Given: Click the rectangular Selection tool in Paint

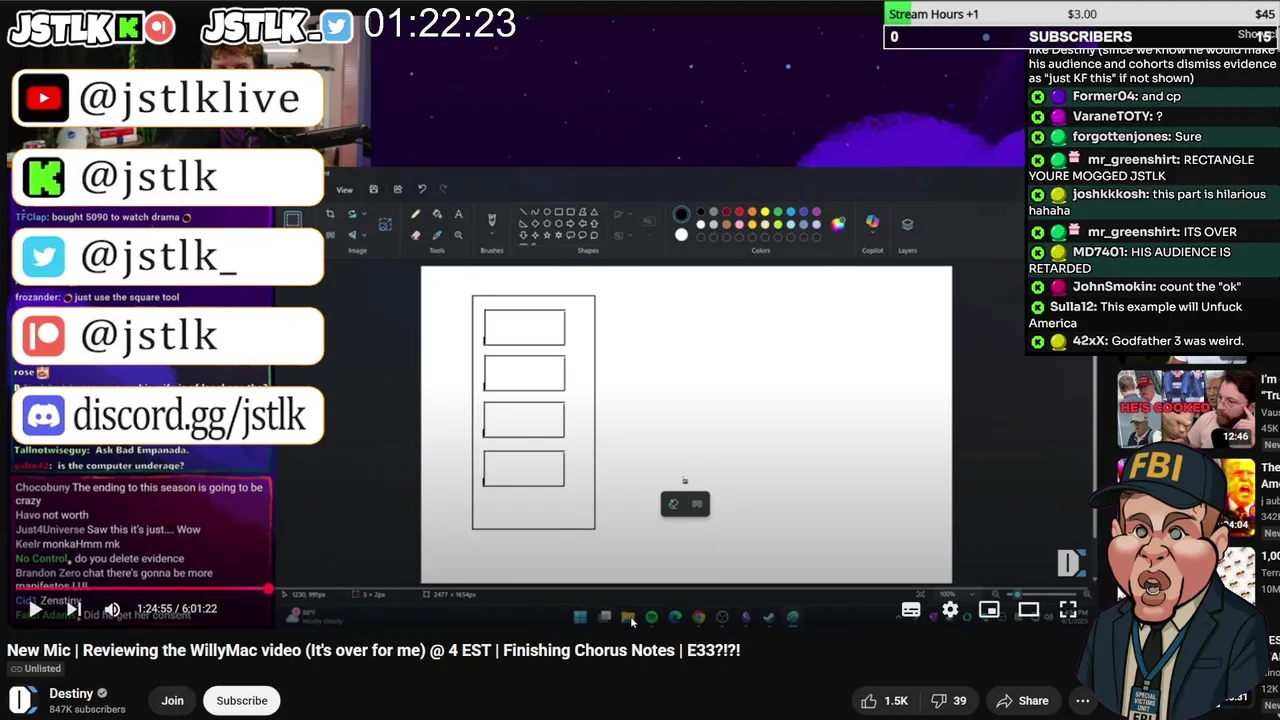Looking at the screenshot, I should (292, 220).
